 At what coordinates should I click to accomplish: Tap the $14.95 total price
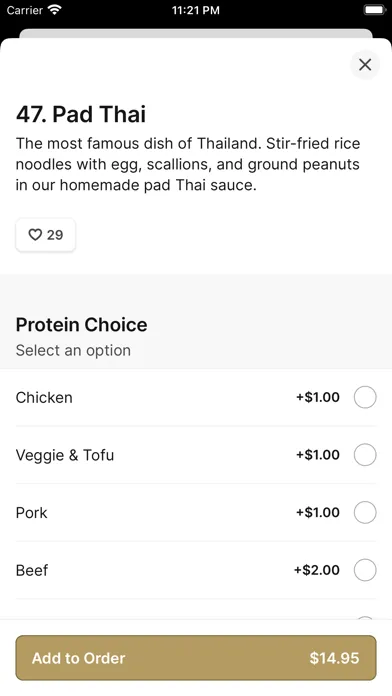click(x=334, y=658)
